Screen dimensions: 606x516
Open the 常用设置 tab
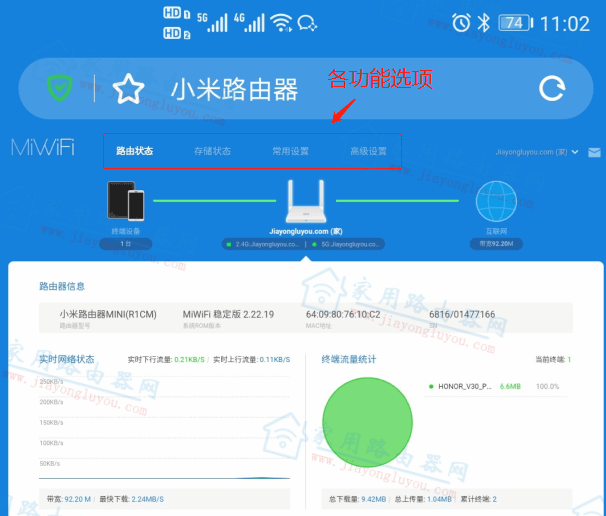click(x=290, y=152)
